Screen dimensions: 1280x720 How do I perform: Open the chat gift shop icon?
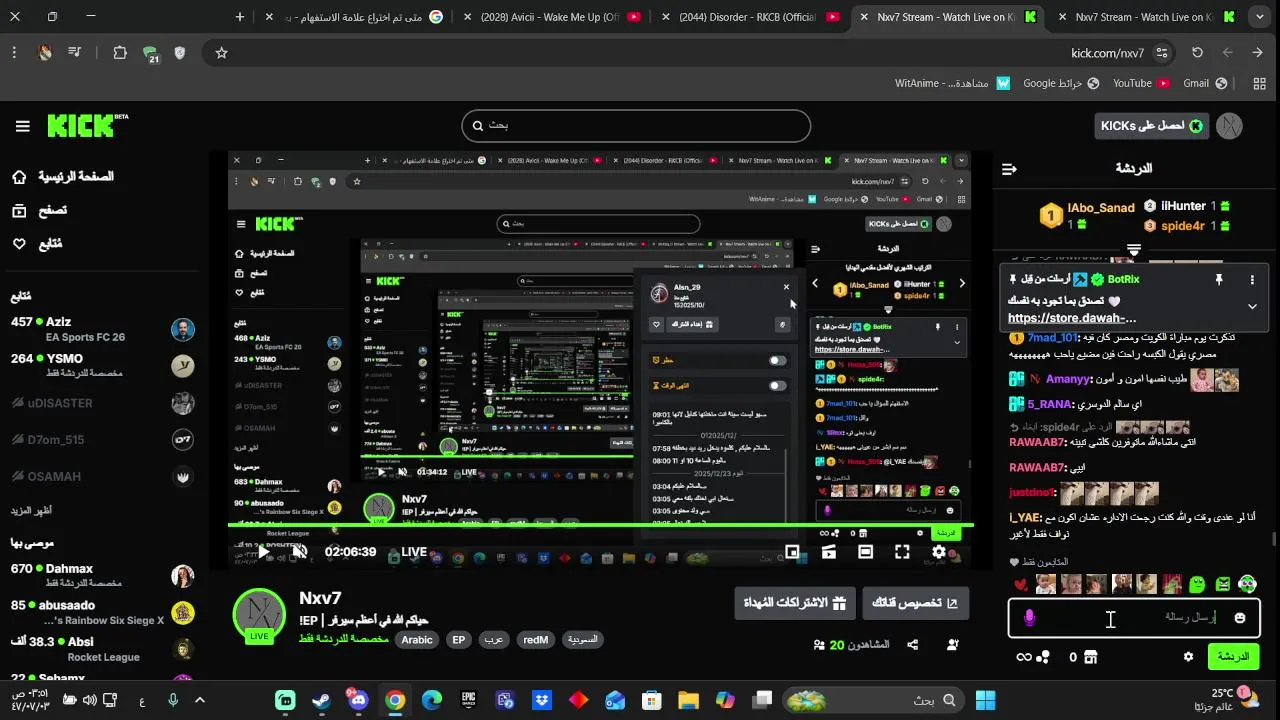pyautogui.click(x=1090, y=657)
